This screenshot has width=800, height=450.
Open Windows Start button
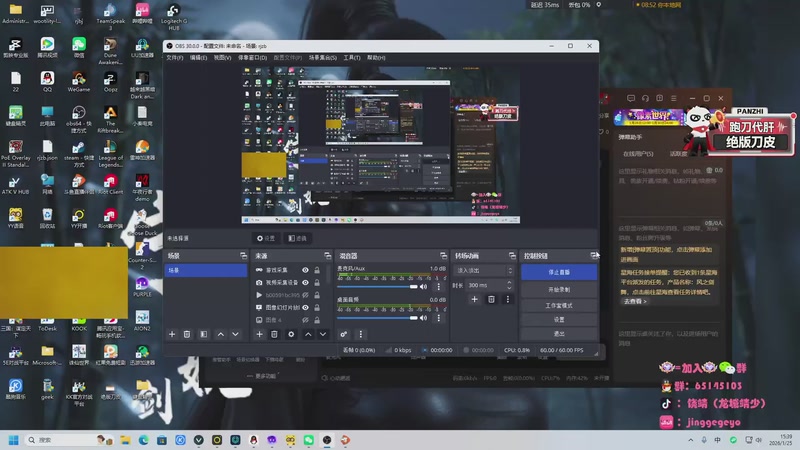(x=13, y=440)
